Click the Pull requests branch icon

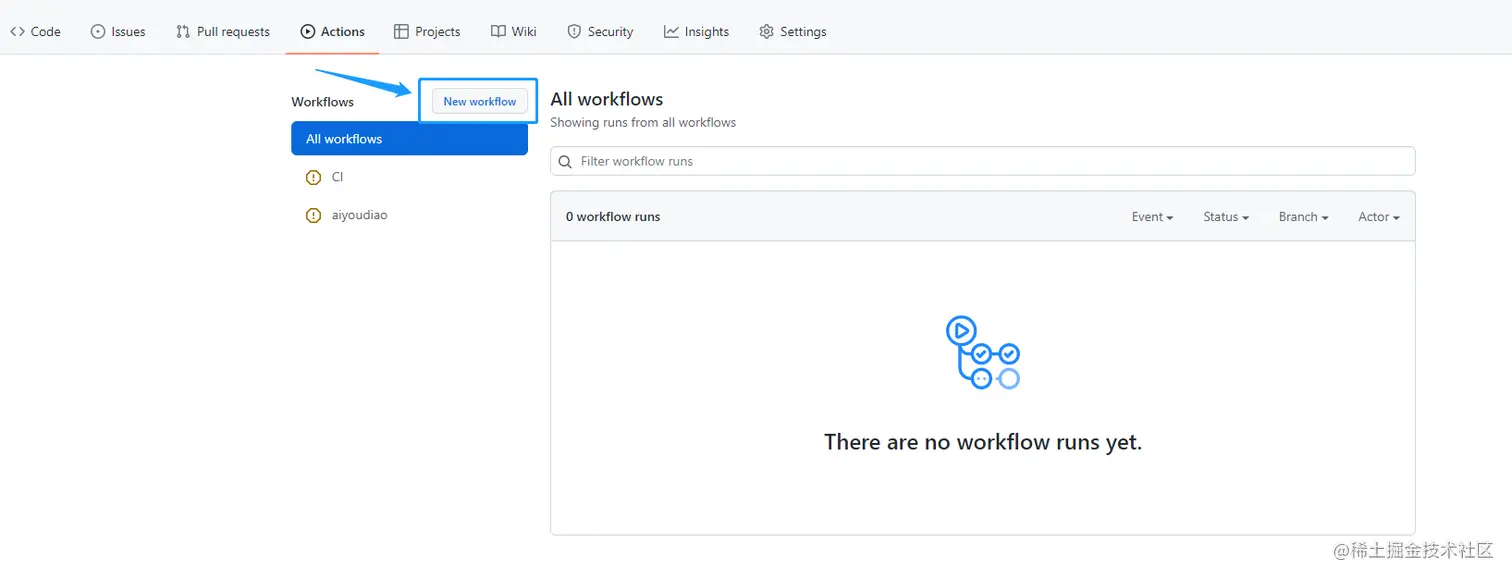click(x=183, y=32)
